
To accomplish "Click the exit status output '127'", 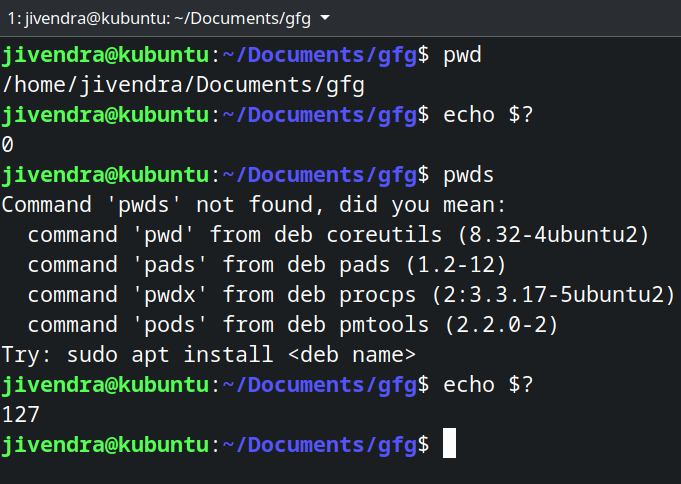I will click(x=22, y=414).
